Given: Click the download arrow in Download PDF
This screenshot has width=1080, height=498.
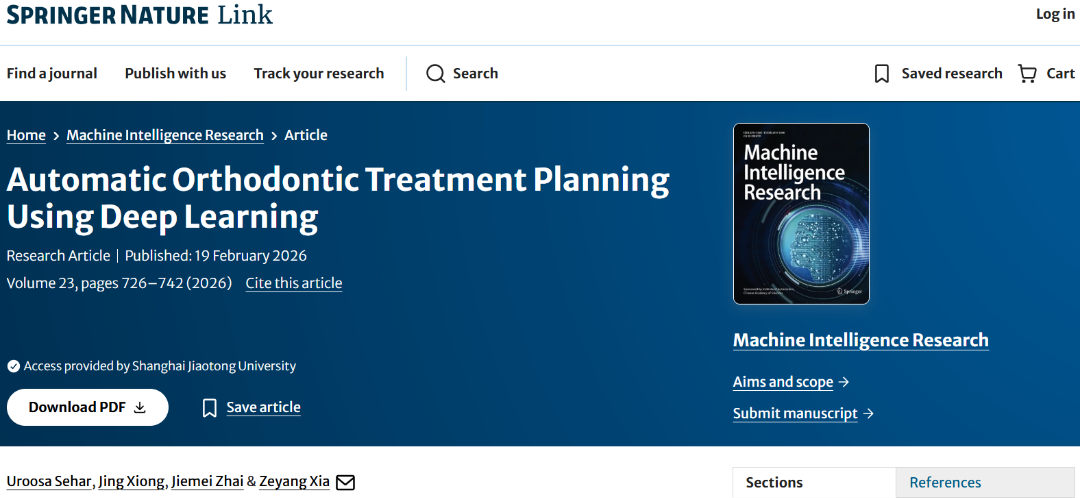Looking at the screenshot, I should click(140, 407).
